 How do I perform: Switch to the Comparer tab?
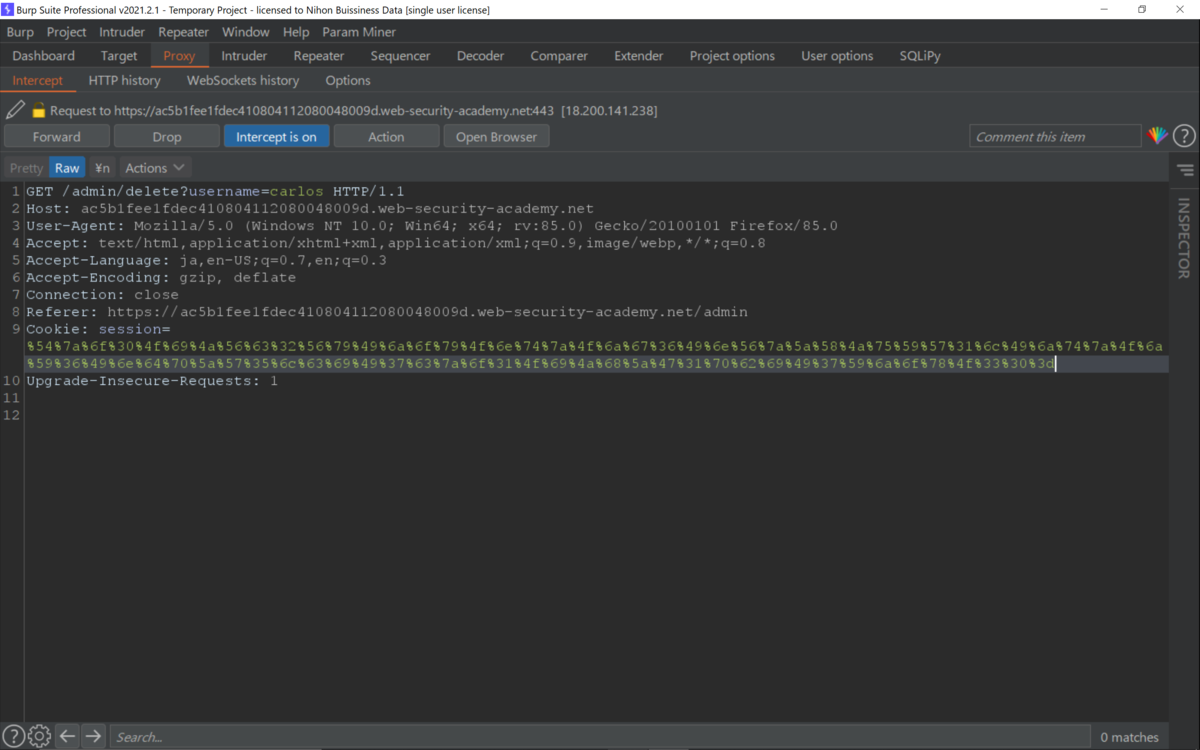point(559,56)
